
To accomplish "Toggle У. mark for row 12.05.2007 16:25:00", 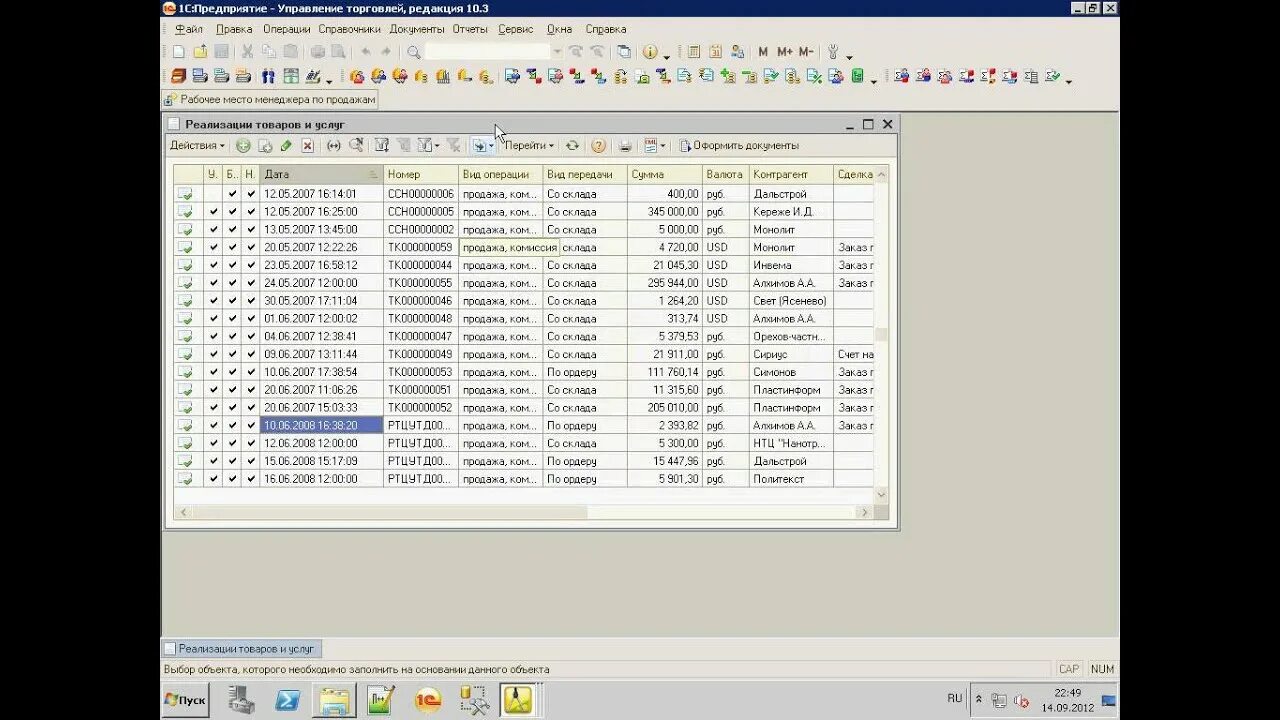I will [x=213, y=212].
